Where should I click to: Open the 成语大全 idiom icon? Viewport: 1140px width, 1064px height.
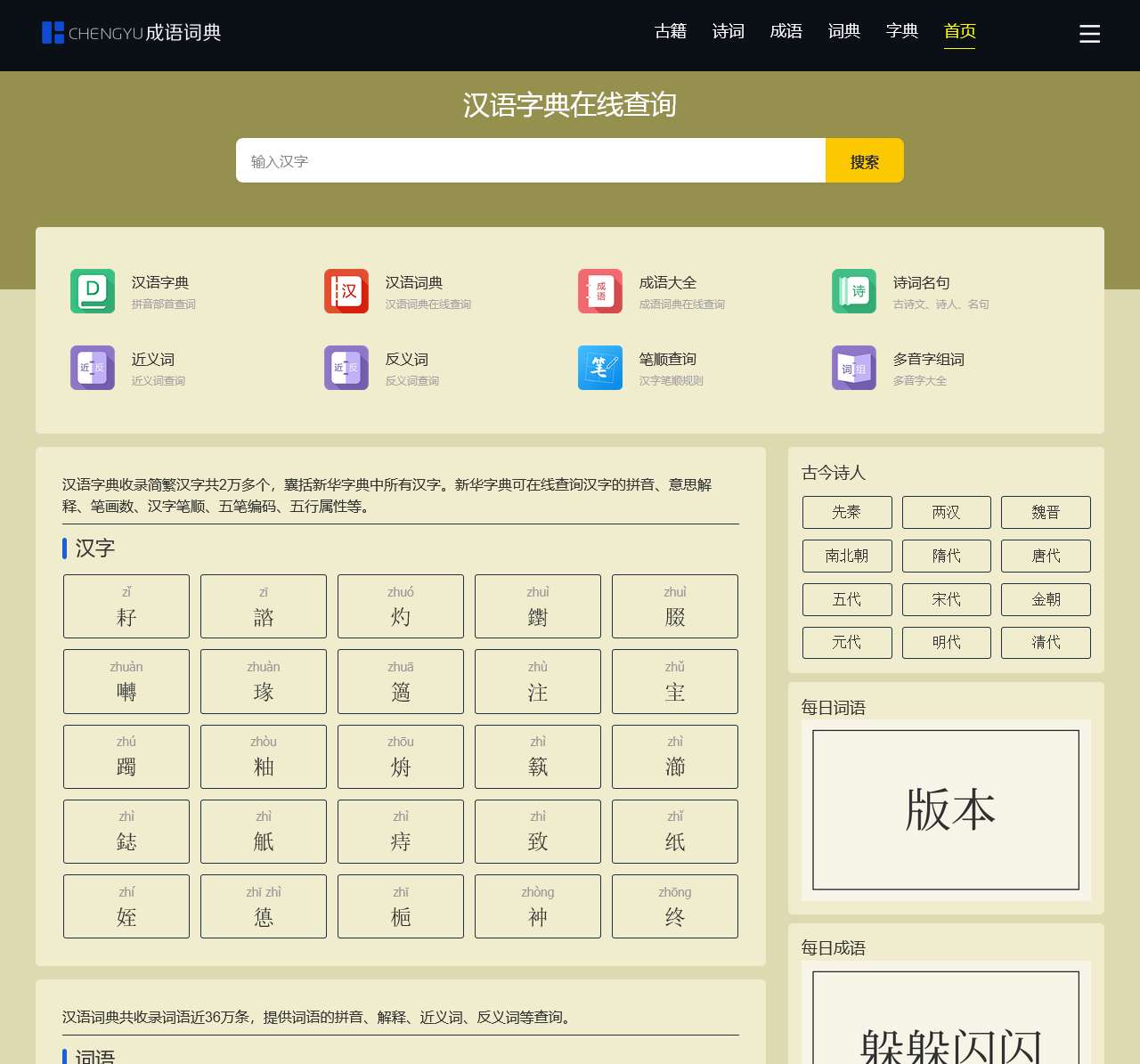pos(599,291)
